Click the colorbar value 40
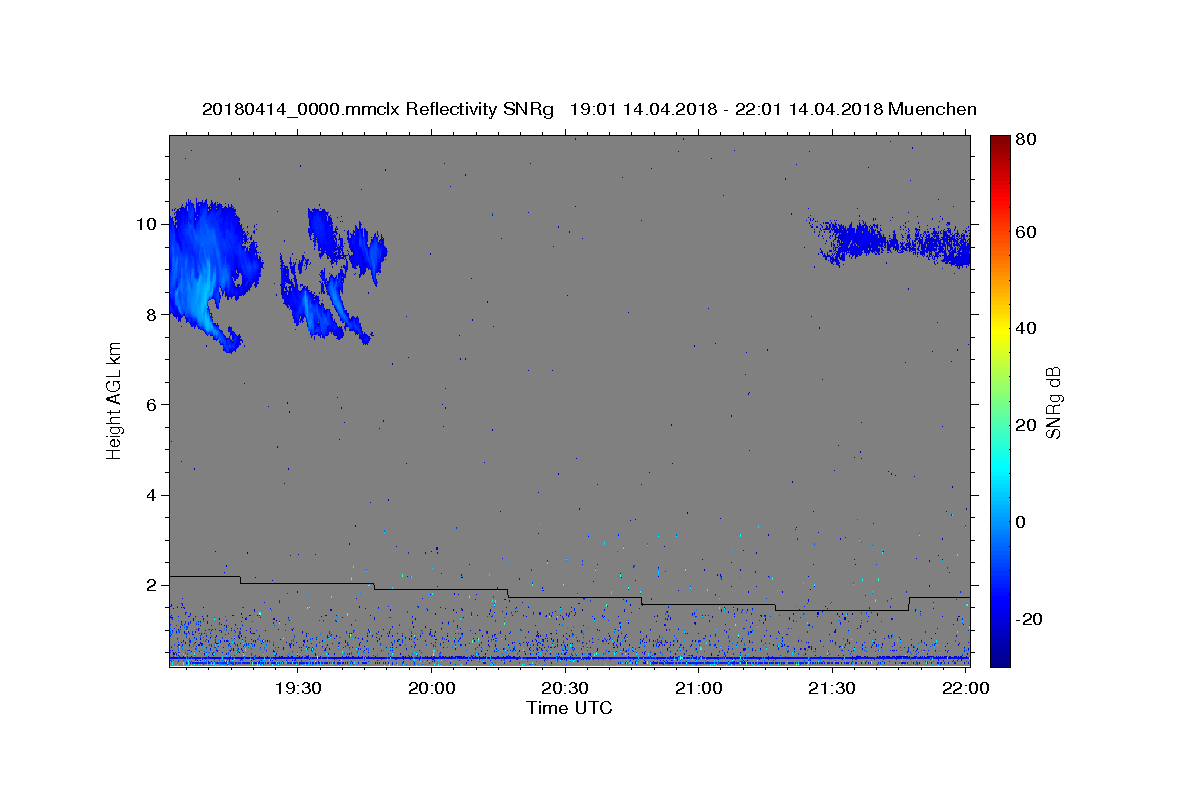 click(1025, 328)
